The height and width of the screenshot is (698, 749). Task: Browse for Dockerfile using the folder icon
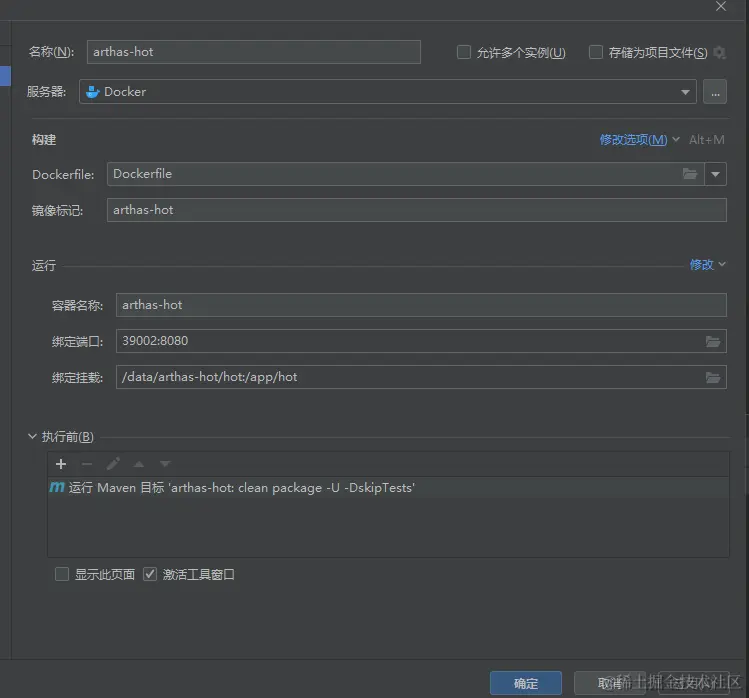[690, 174]
